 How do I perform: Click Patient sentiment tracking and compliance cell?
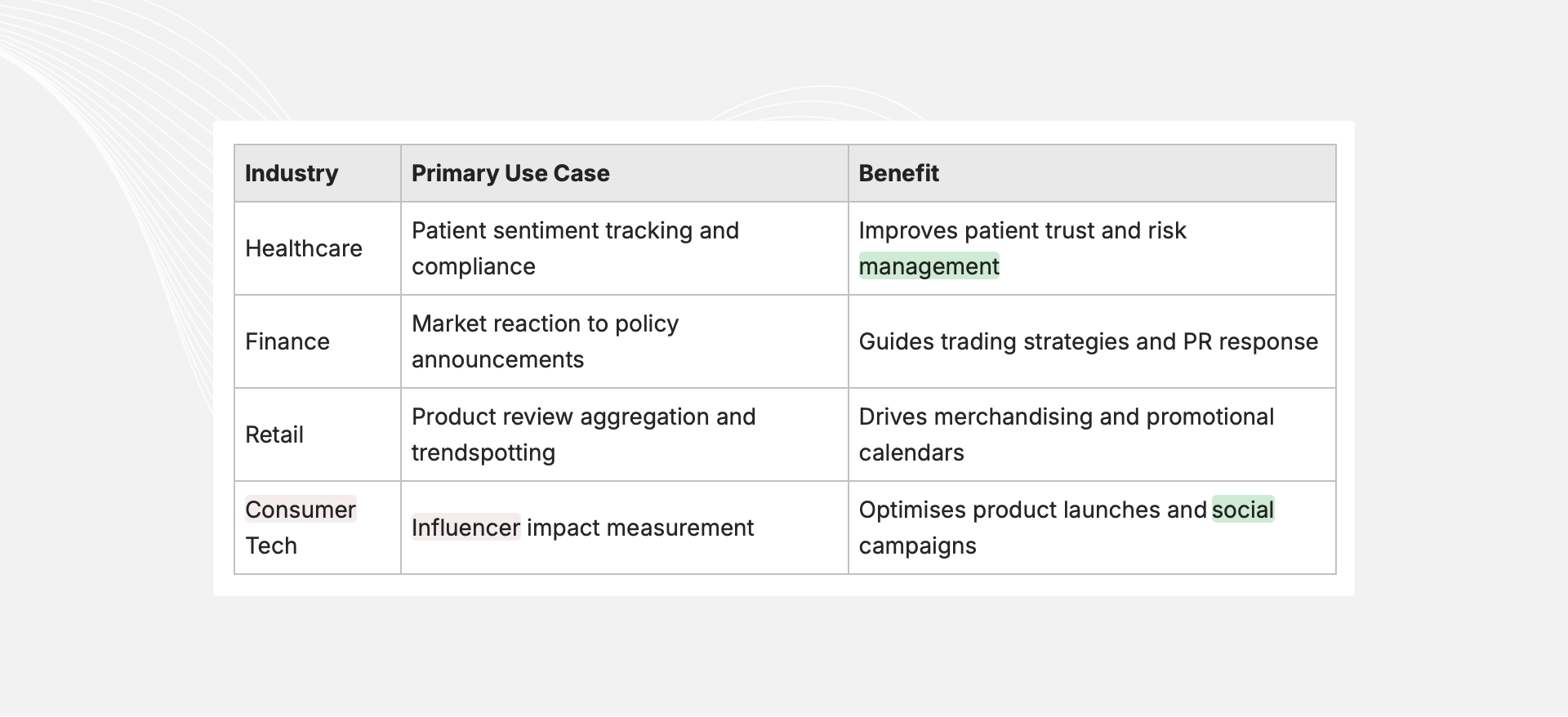coord(575,248)
